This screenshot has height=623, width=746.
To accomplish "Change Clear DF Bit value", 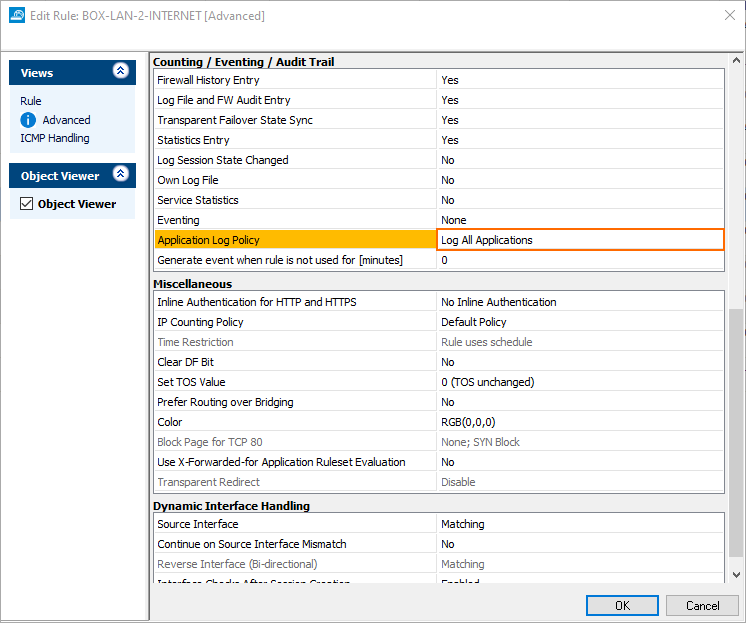I will point(580,362).
